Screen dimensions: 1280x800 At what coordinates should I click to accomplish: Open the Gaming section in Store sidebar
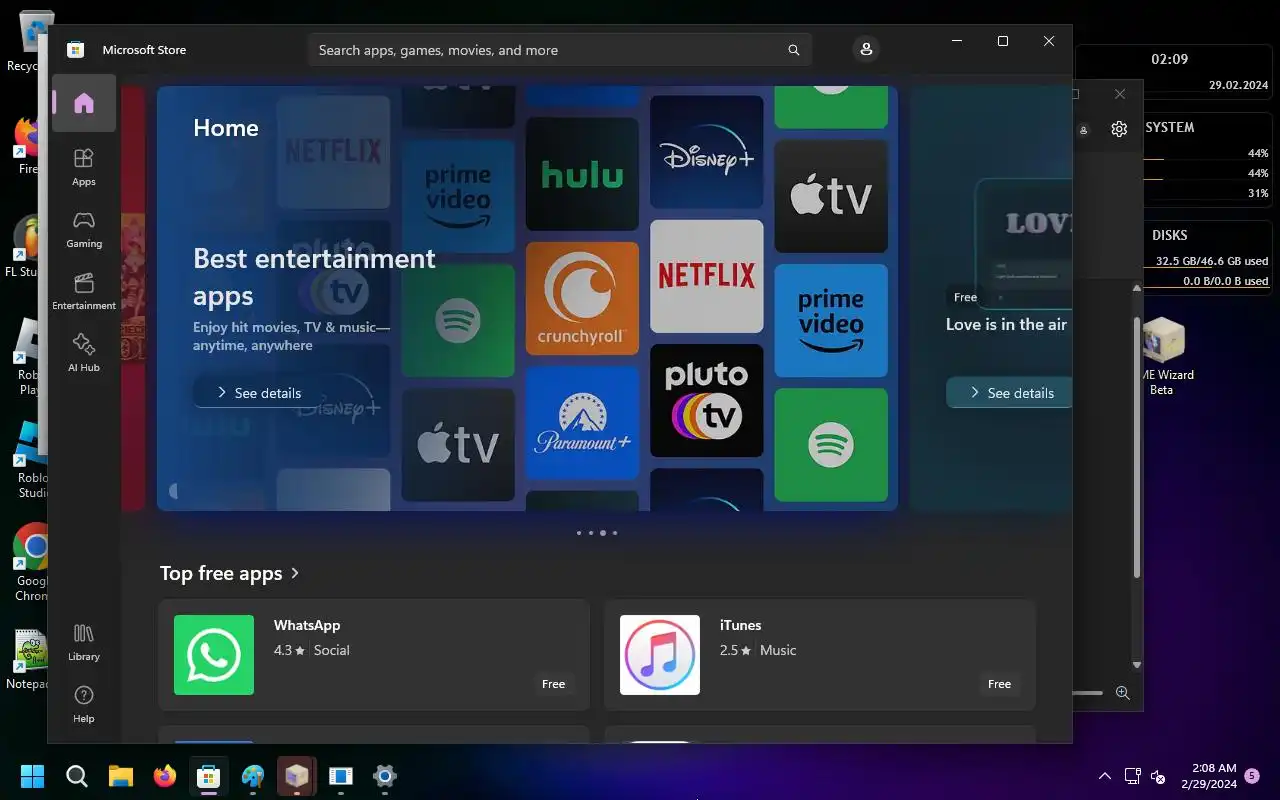pyautogui.click(x=84, y=228)
